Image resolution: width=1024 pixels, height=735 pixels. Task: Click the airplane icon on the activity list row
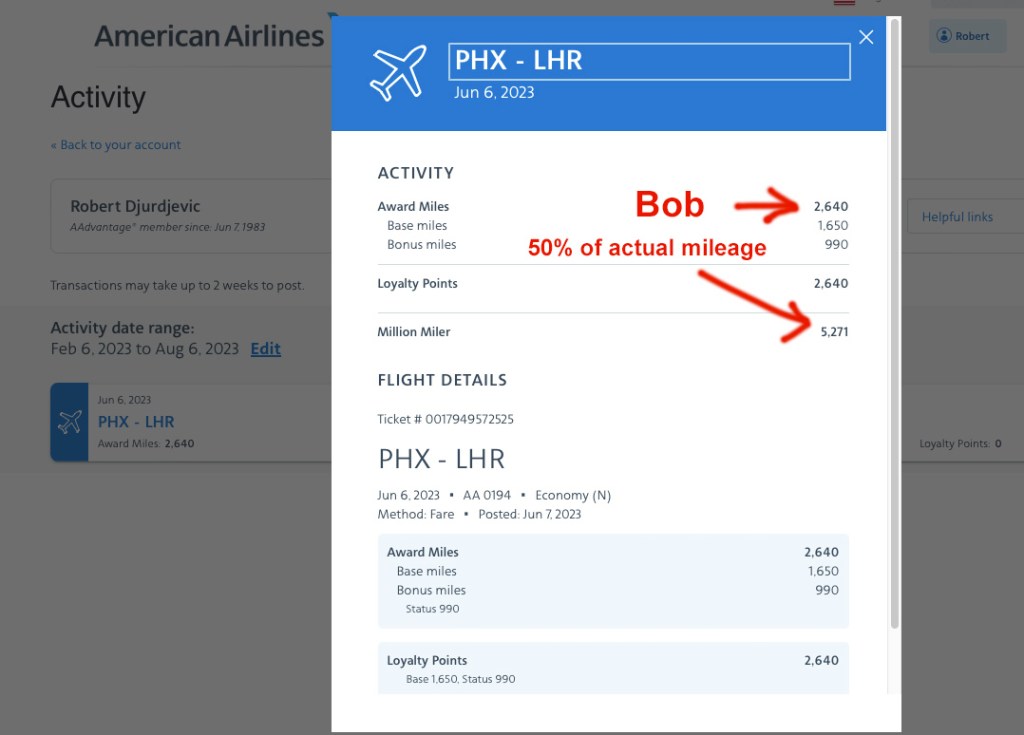click(70, 422)
